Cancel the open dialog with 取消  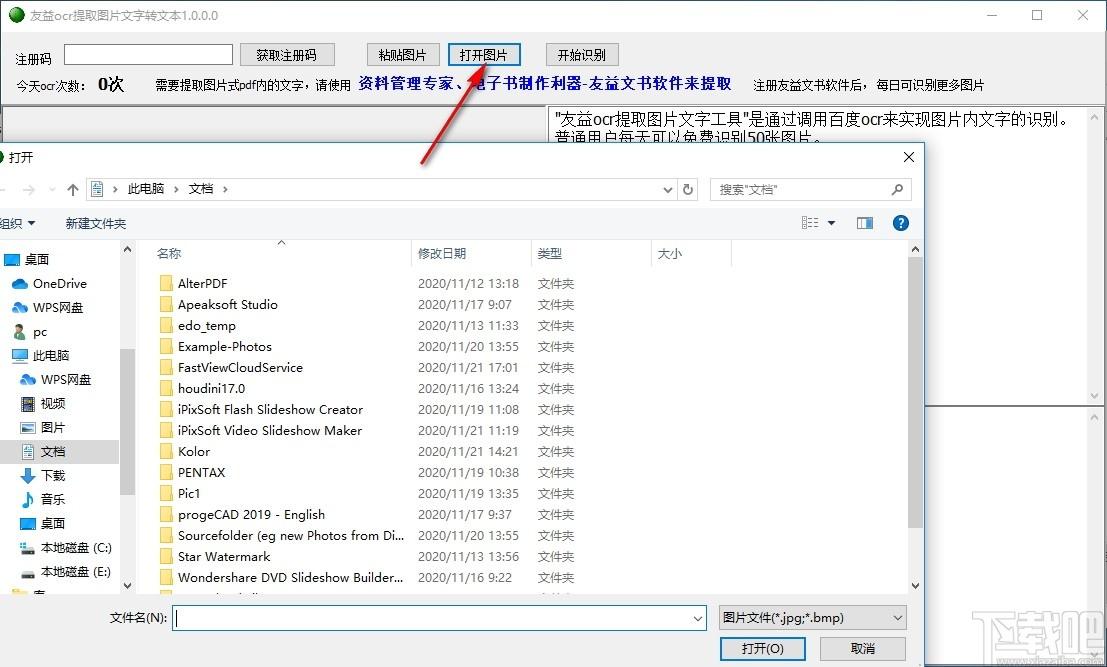coord(863,649)
